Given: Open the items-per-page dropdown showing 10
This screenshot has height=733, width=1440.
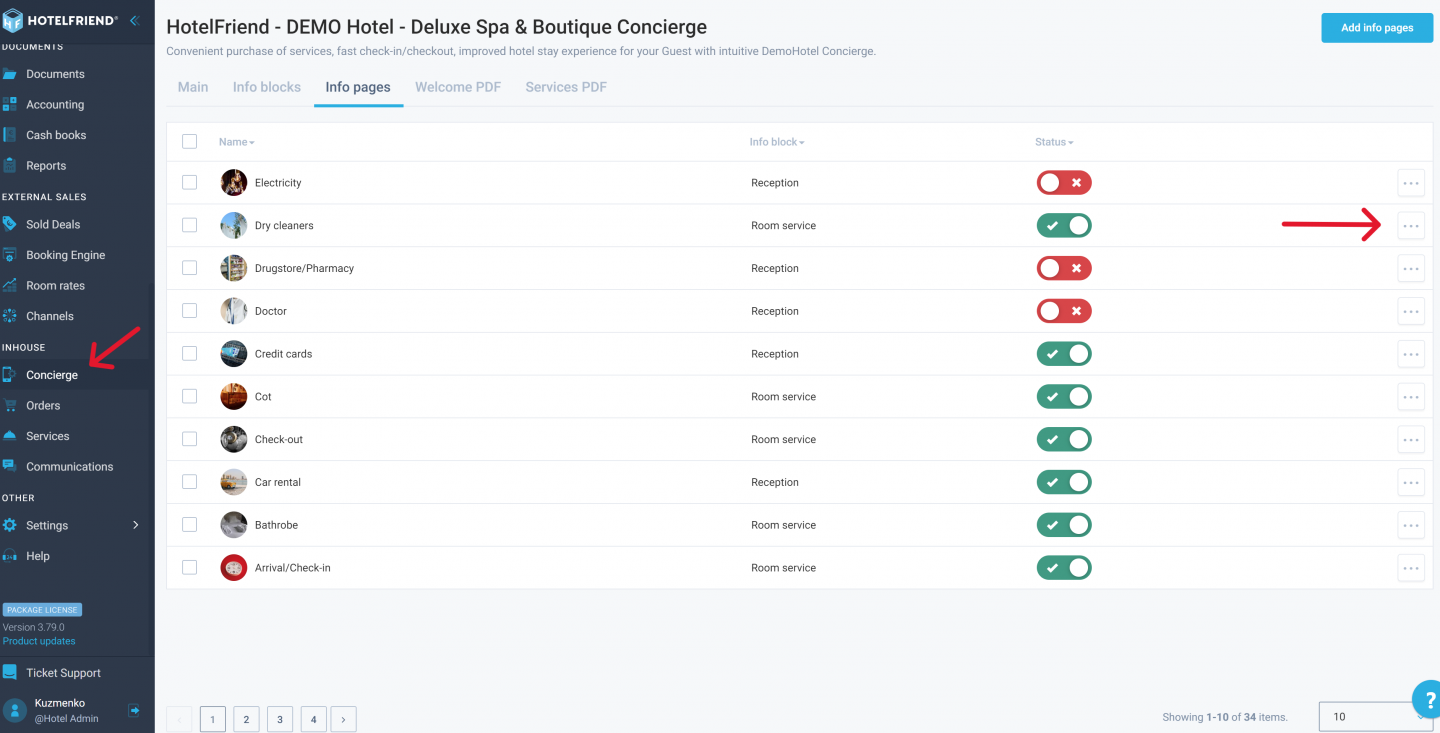Looking at the screenshot, I should [x=1376, y=717].
